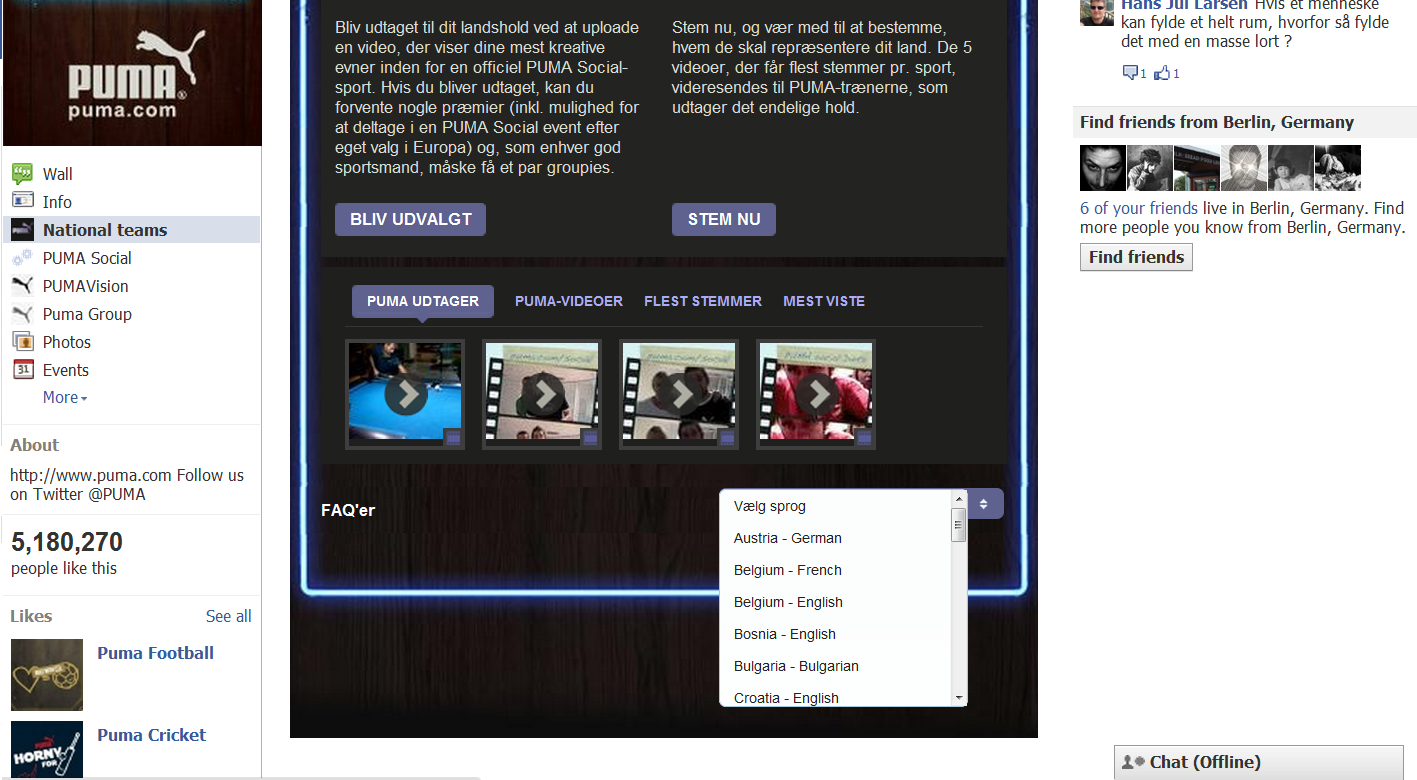1417x780 pixels.
Task: Switch to the FLEST STEMMER tab
Action: [x=703, y=301]
